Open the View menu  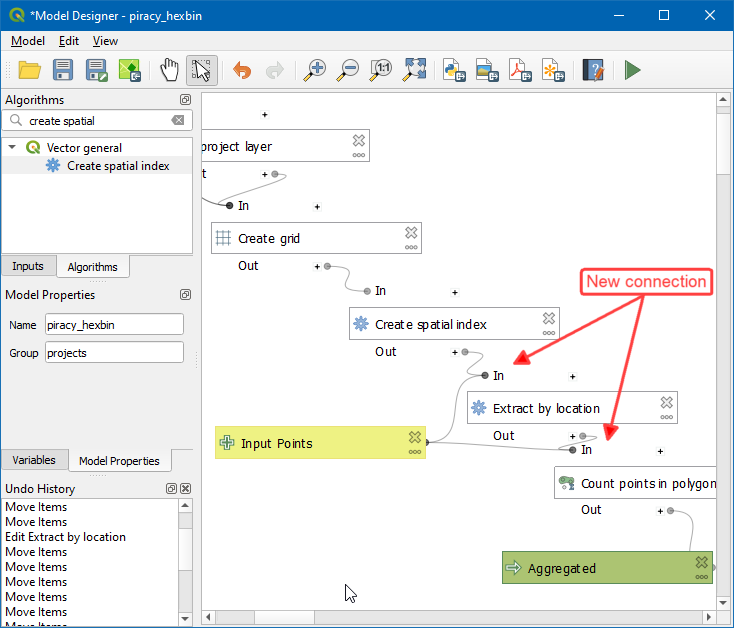coord(105,41)
